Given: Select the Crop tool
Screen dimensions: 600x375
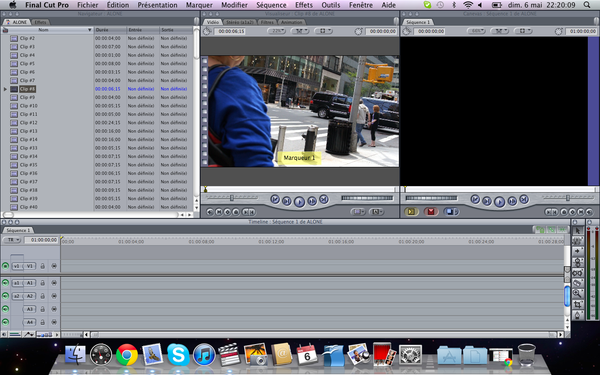Looking at the screenshot, I should point(577,304).
